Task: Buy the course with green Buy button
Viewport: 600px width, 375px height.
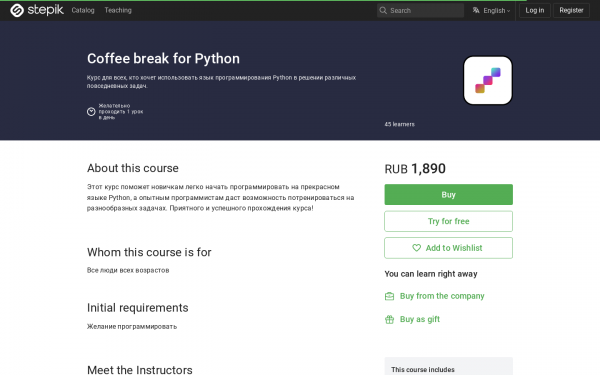Action: 448,194
